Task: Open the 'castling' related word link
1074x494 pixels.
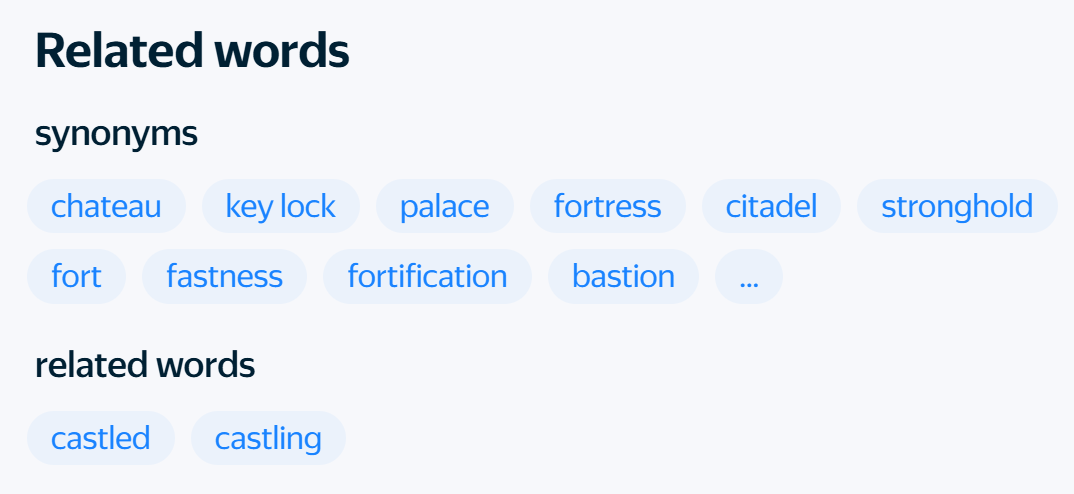Action: (268, 438)
